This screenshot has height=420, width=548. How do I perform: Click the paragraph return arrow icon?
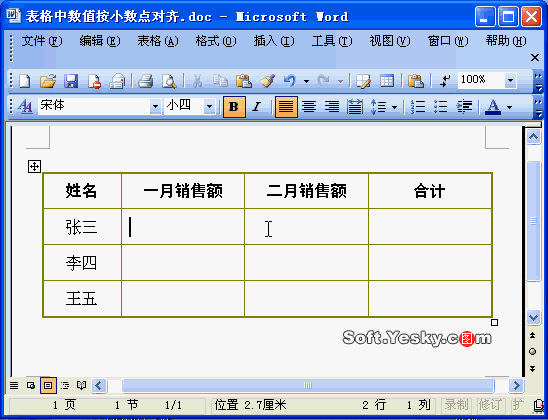click(x=445, y=81)
